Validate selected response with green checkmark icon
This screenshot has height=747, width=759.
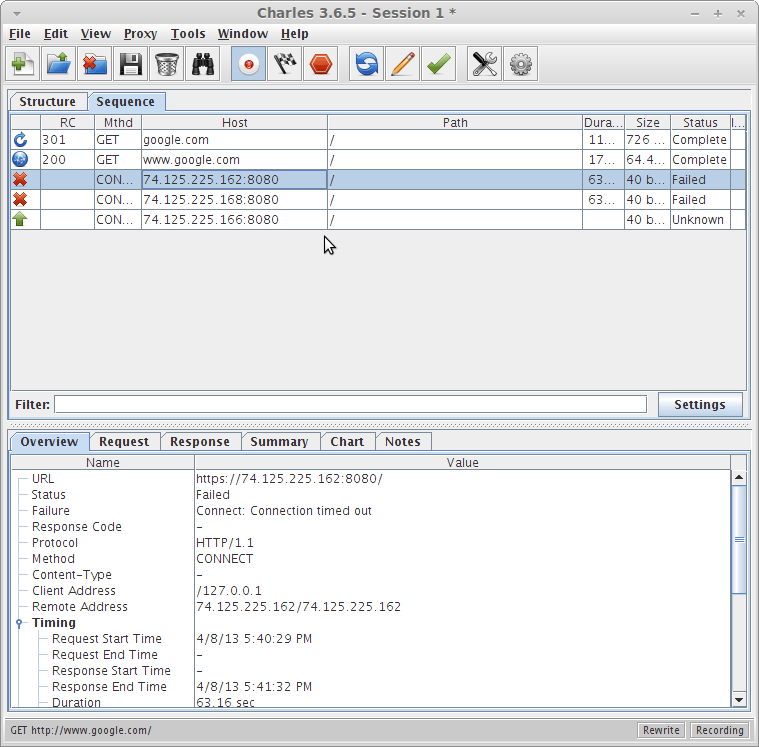439,63
